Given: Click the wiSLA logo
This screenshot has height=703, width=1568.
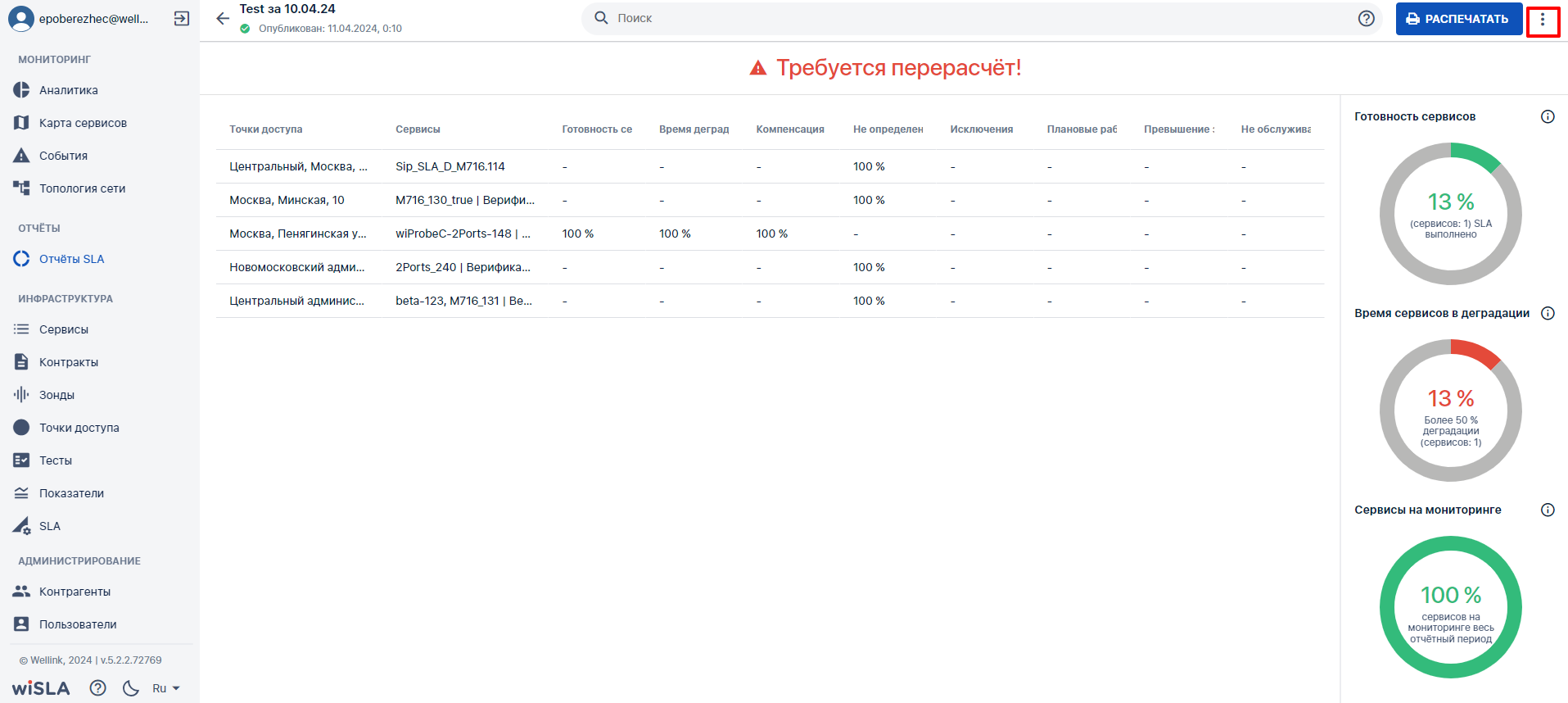Looking at the screenshot, I should [41, 688].
